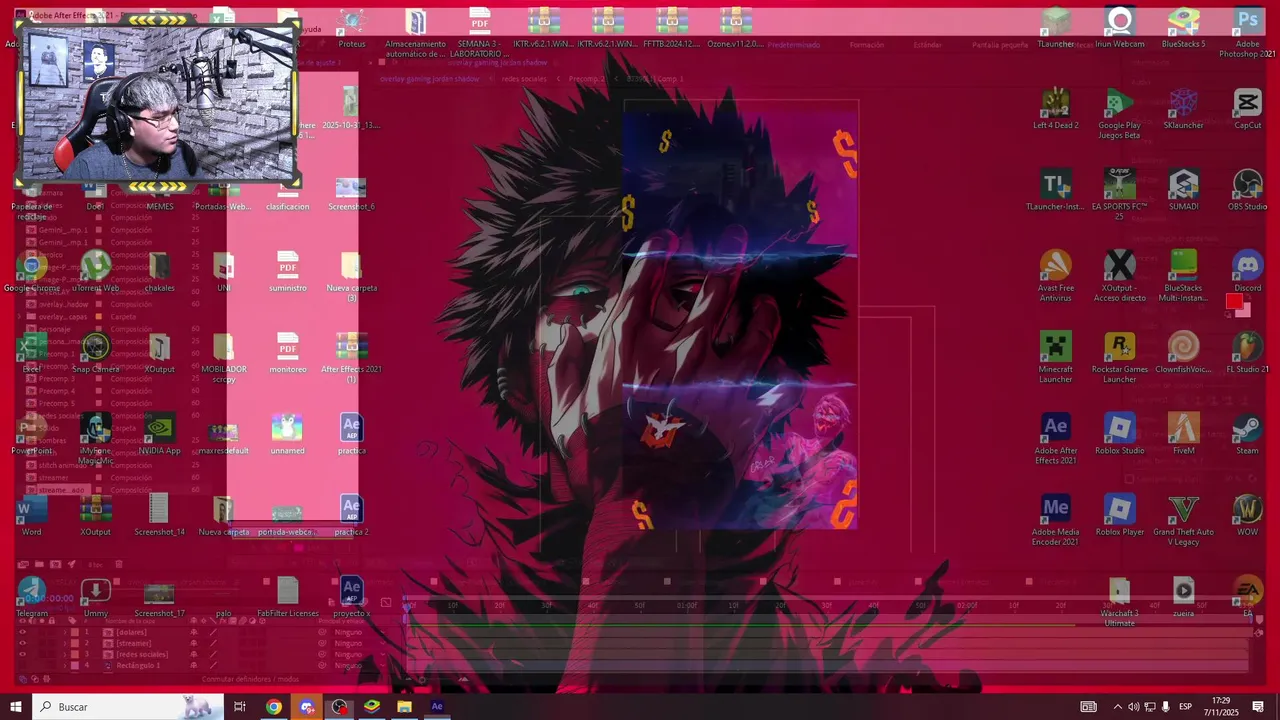This screenshot has height=720, width=1280.
Task: Select the Iriun Webcam desktop icon
Action: point(1119,28)
